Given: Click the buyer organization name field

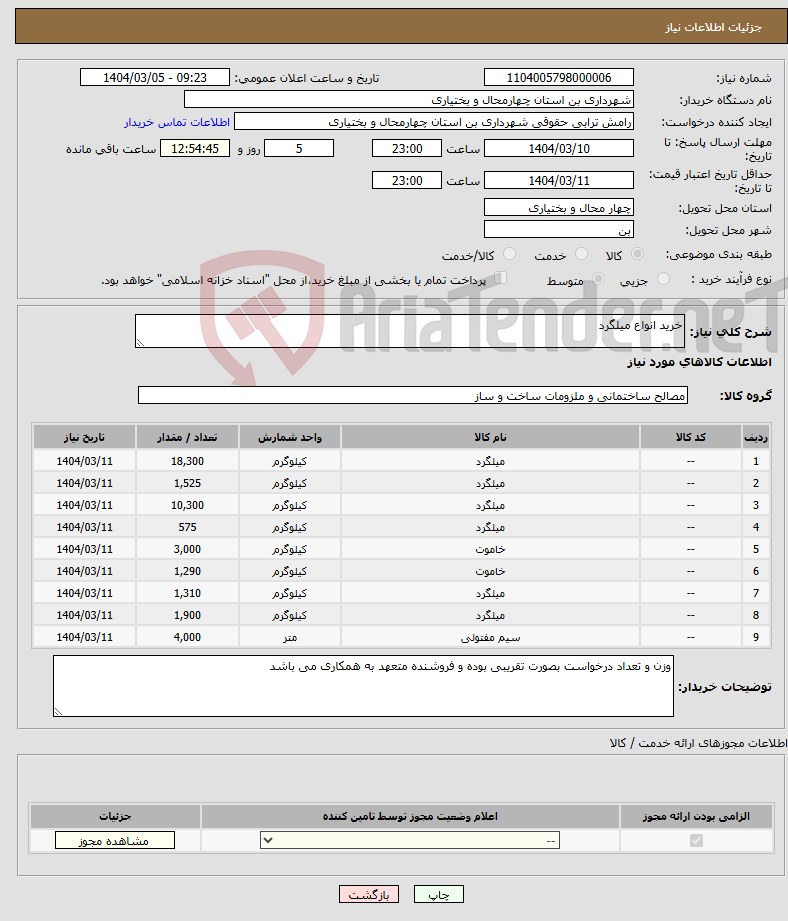Looking at the screenshot, I should [x=409, y=100].
